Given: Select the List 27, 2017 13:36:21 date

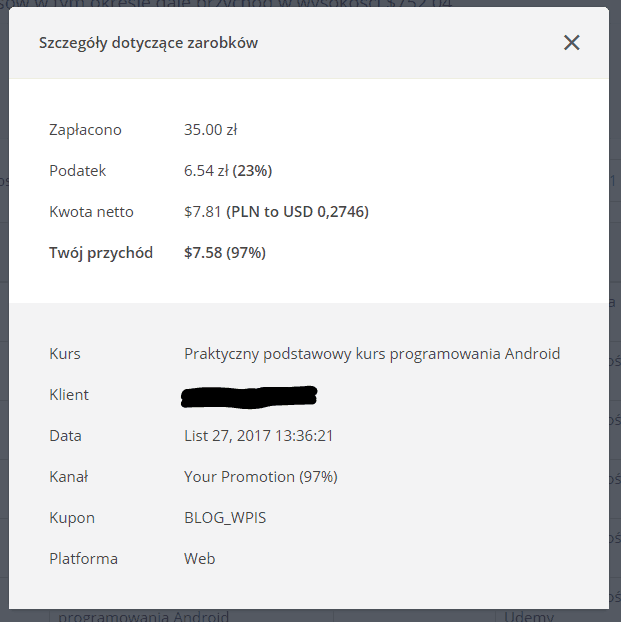Looking at the screenshot, I should point(258,436).
